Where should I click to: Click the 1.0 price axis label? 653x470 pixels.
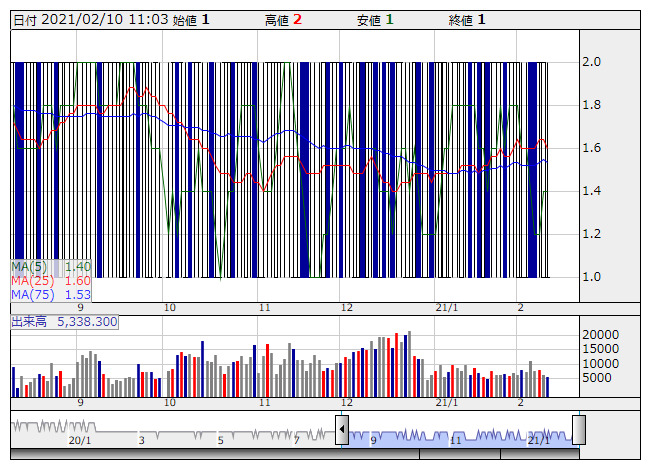(x=592, y=277)
